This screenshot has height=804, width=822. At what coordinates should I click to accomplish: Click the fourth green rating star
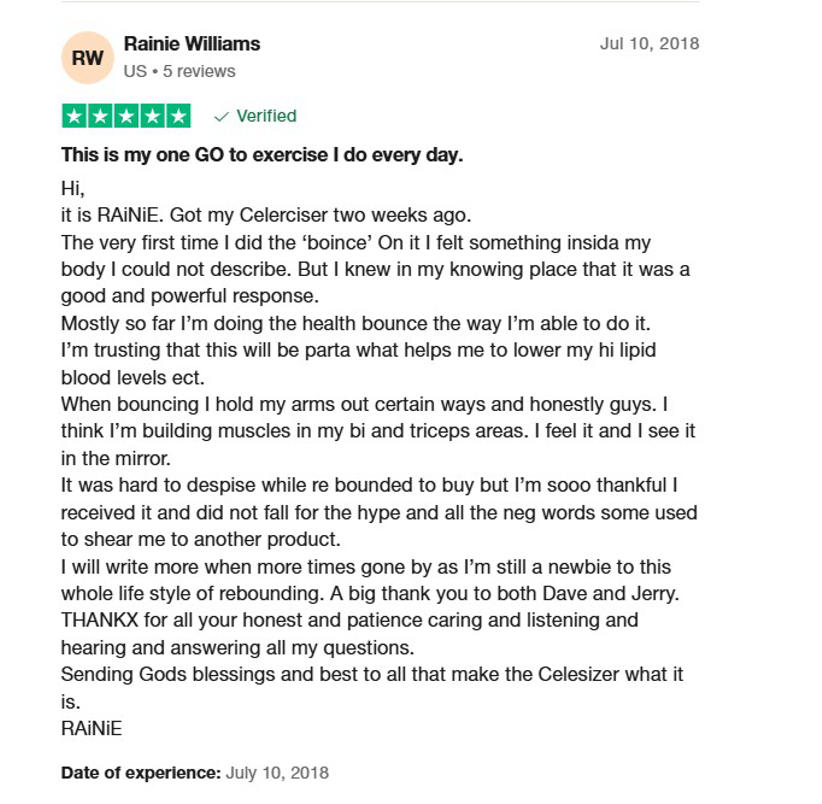(153, 116)
